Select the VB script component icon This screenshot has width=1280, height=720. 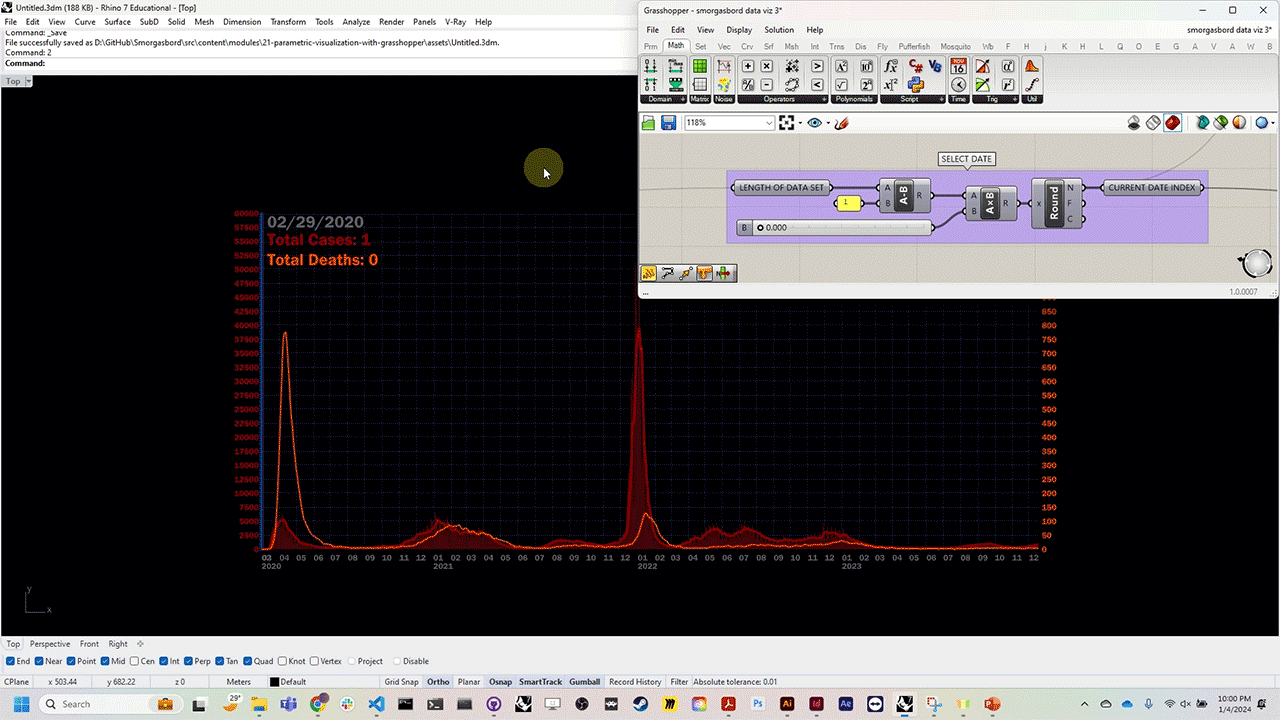[x=936, y=66]
